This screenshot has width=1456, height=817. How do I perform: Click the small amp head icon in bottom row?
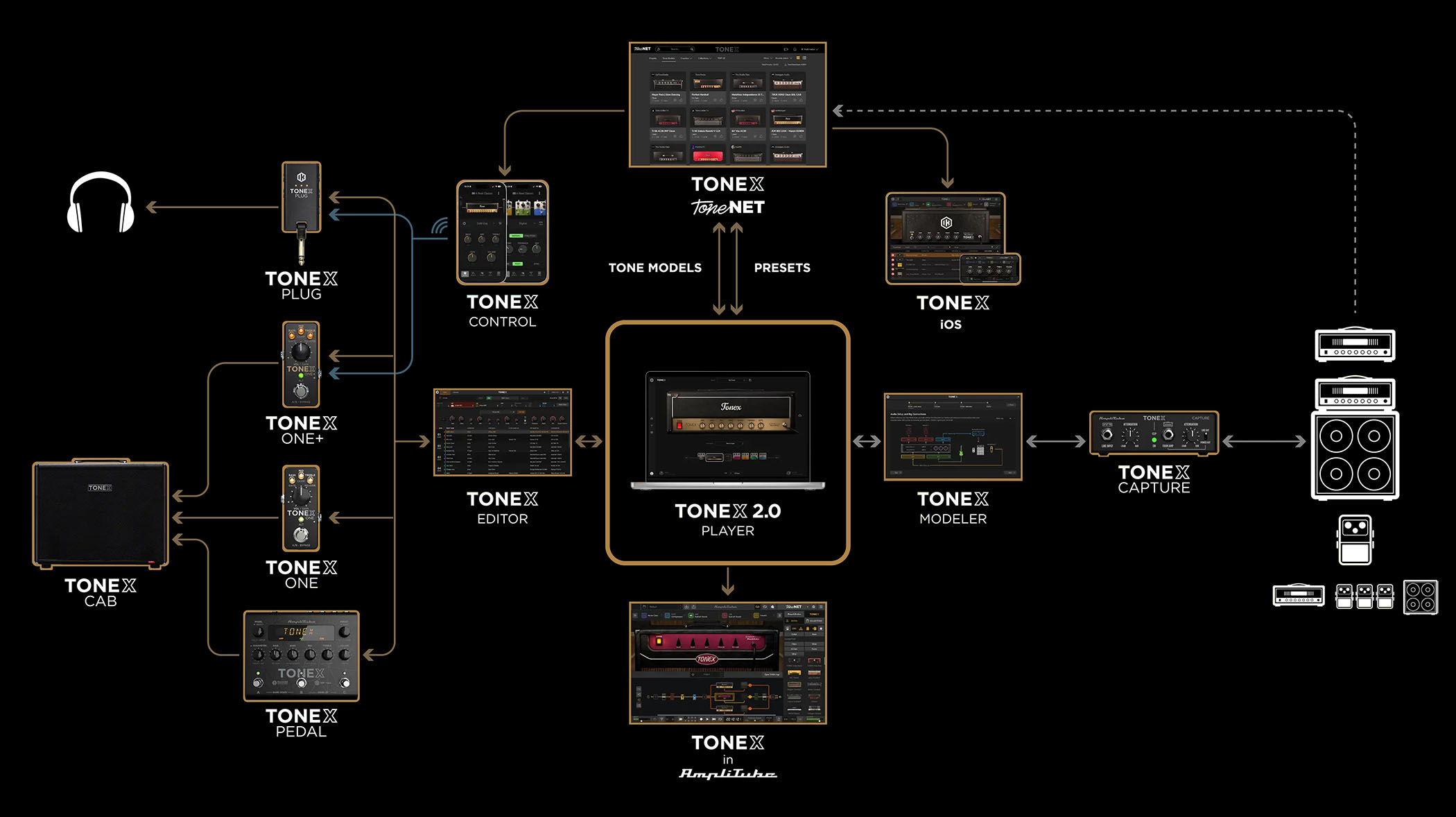1299,595
